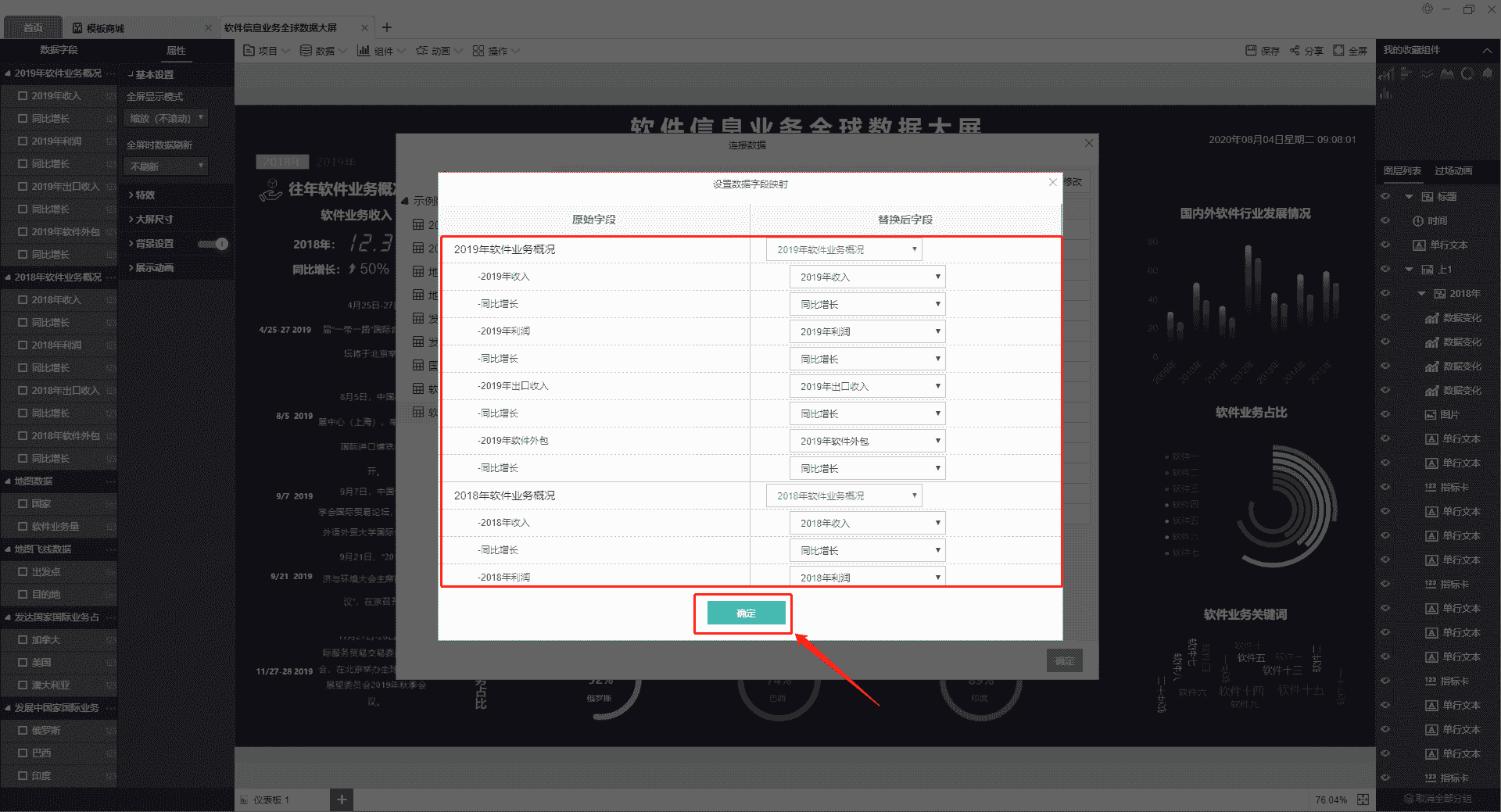This screenshot has height=812, width=1501.
Task: Select the 仪表板 1 sheet tab
Action: (x=270, y=800)
